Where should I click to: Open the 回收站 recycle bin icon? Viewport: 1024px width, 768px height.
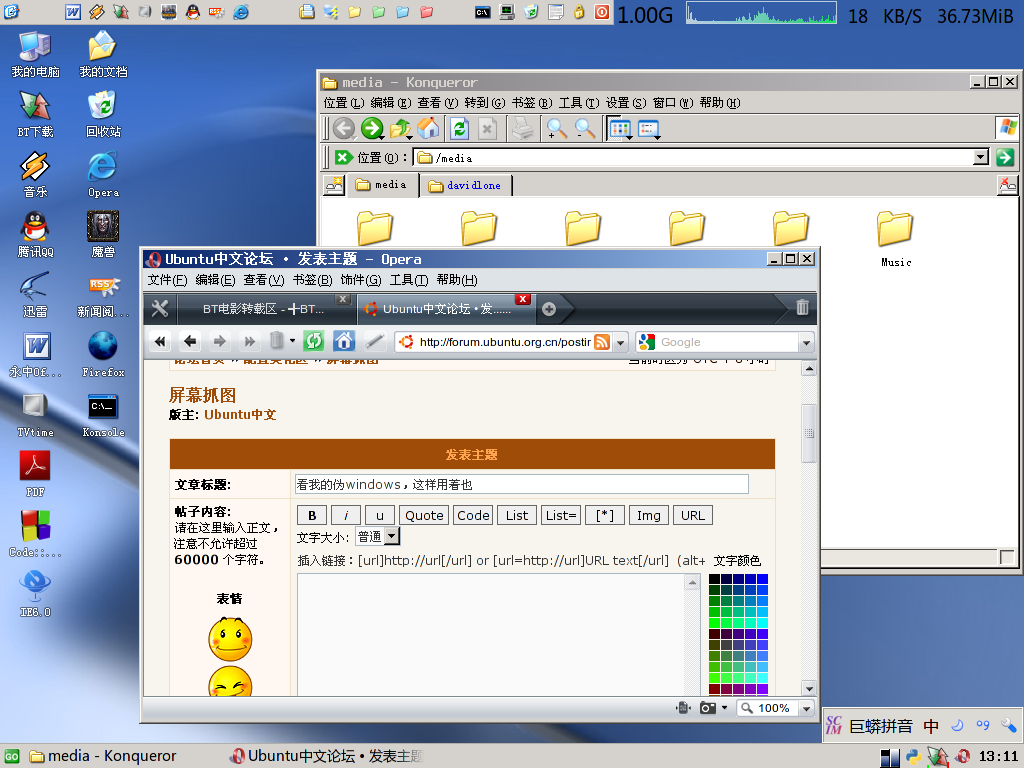click(x=103, y=114)
